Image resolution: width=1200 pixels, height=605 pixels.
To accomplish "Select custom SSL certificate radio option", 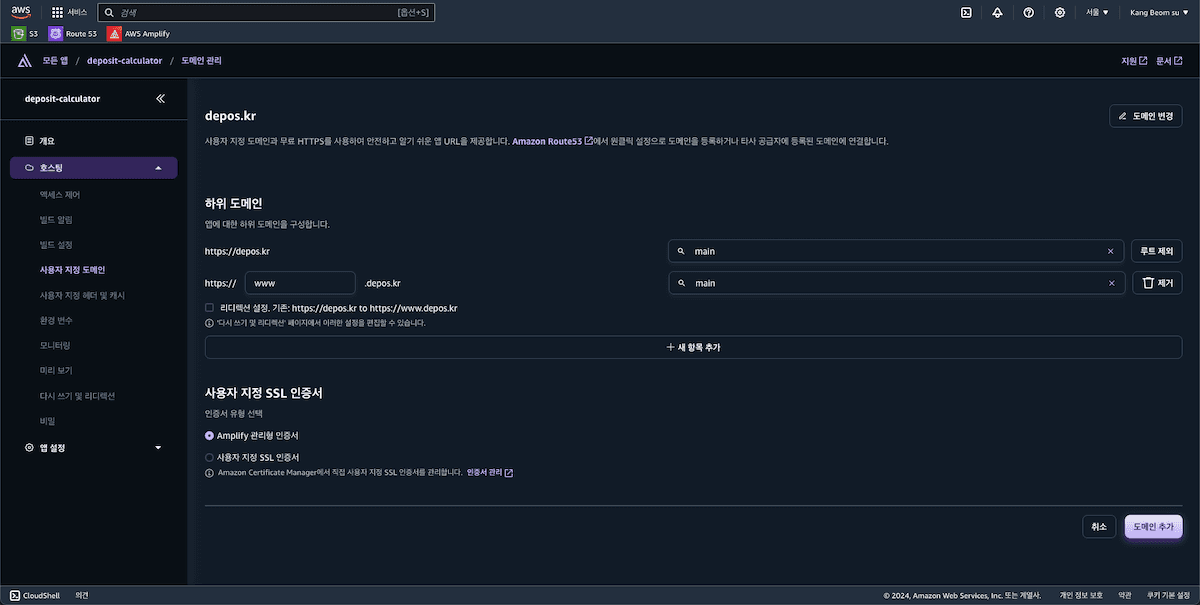I will click(209, 457).
